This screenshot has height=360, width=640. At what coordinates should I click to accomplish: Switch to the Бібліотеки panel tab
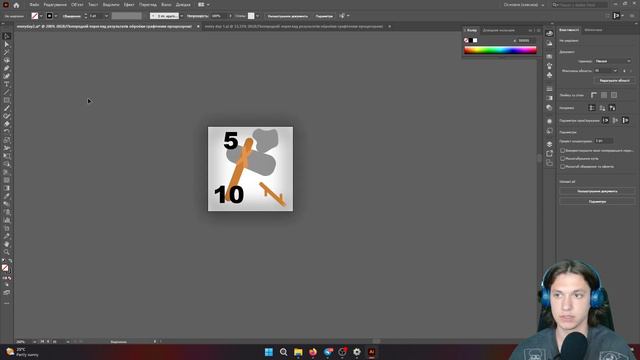pyautogui.click(x=593, y=30)
